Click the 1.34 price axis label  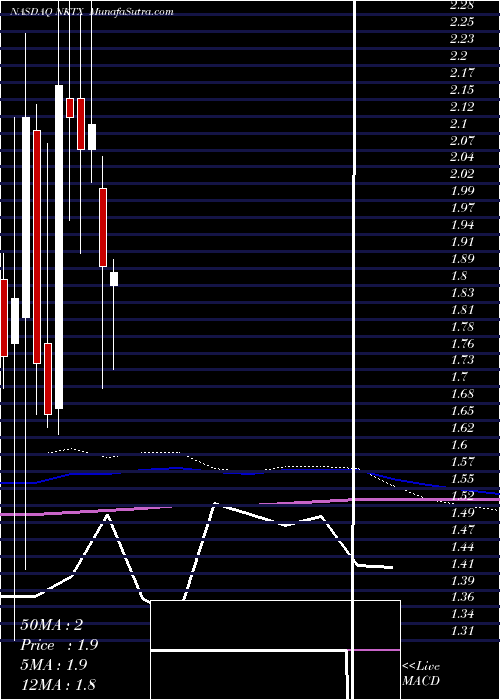[x=462, y=614]
